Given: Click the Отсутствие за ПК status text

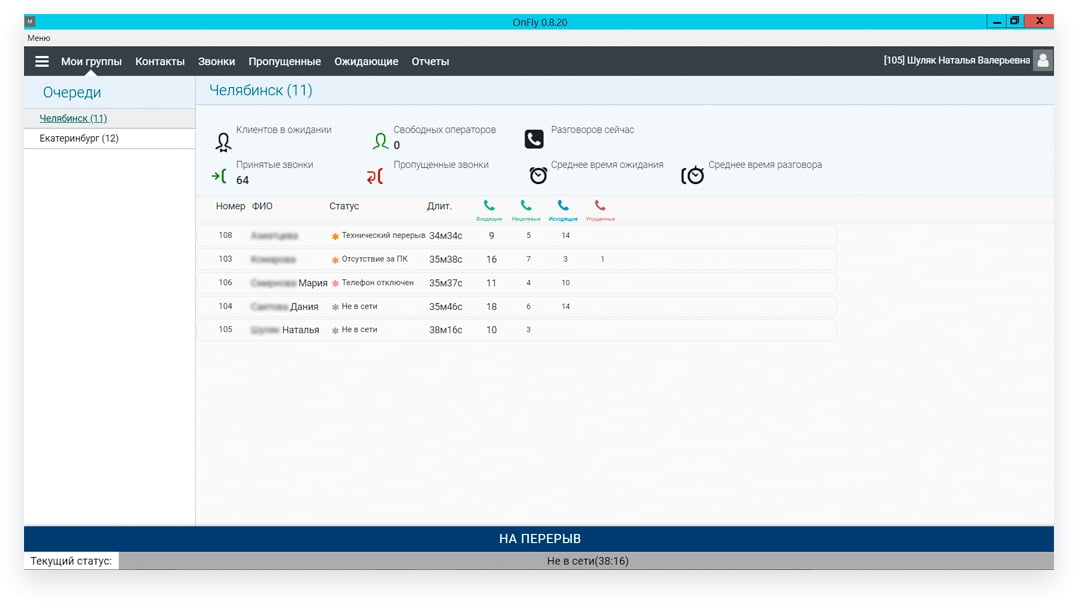Looking at the screenshot, I should pos(375,259).
